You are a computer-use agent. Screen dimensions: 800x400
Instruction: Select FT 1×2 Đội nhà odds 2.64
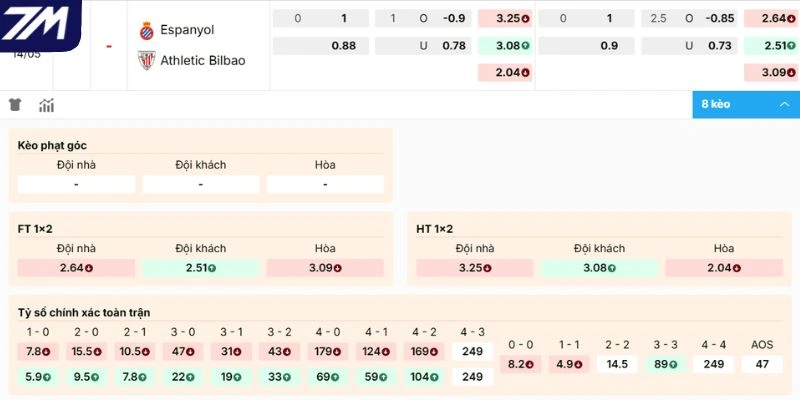76,268
